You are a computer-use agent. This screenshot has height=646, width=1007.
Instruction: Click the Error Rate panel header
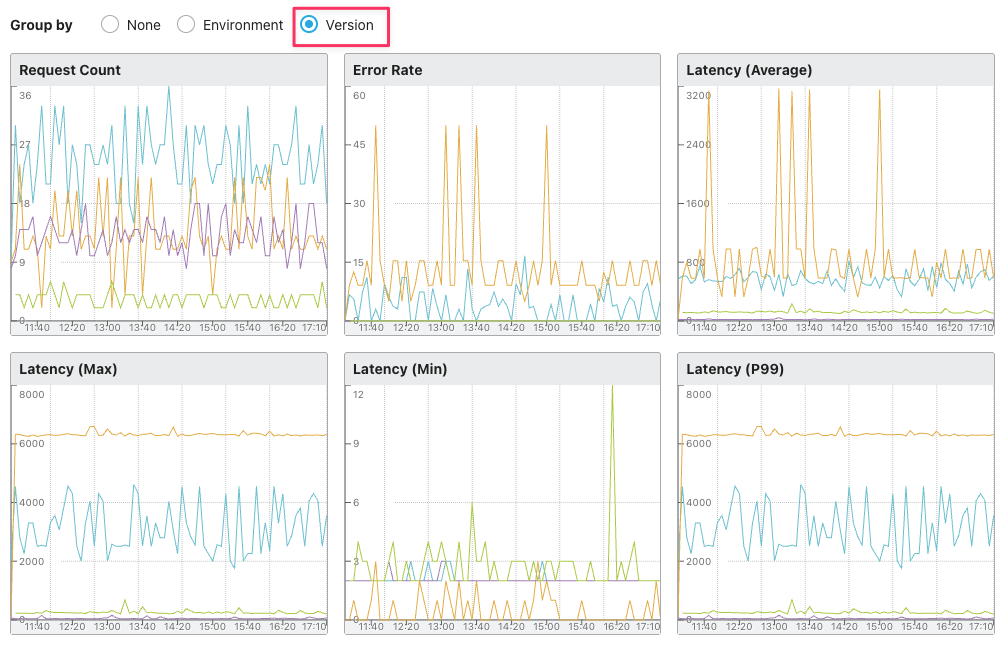point(502,70)
